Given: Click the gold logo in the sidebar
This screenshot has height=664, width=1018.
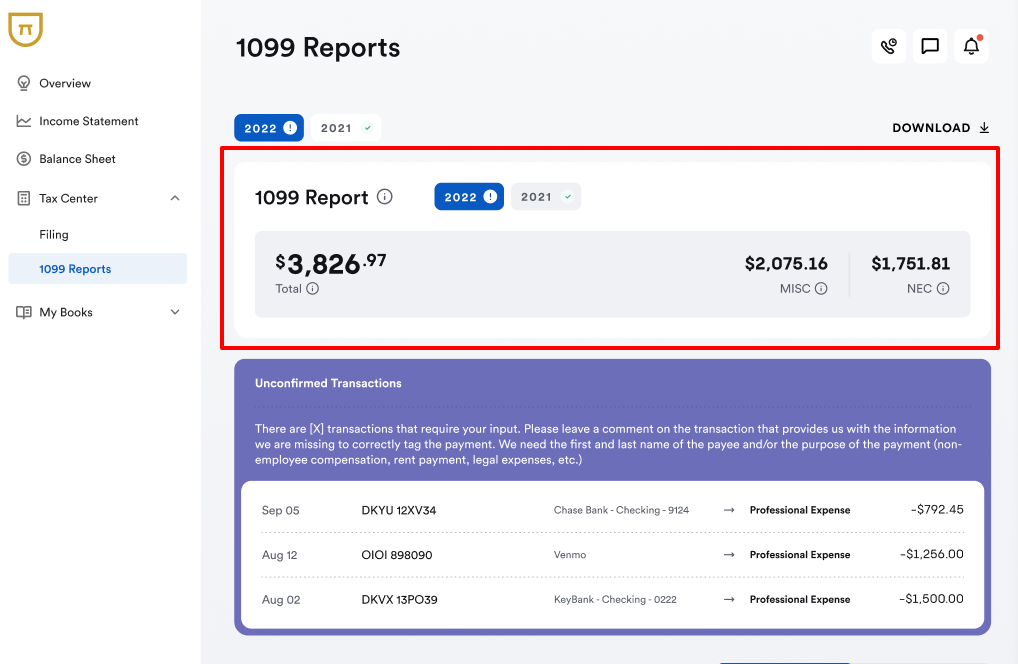Looking at the screenshot, I should [x=25, y=30].
